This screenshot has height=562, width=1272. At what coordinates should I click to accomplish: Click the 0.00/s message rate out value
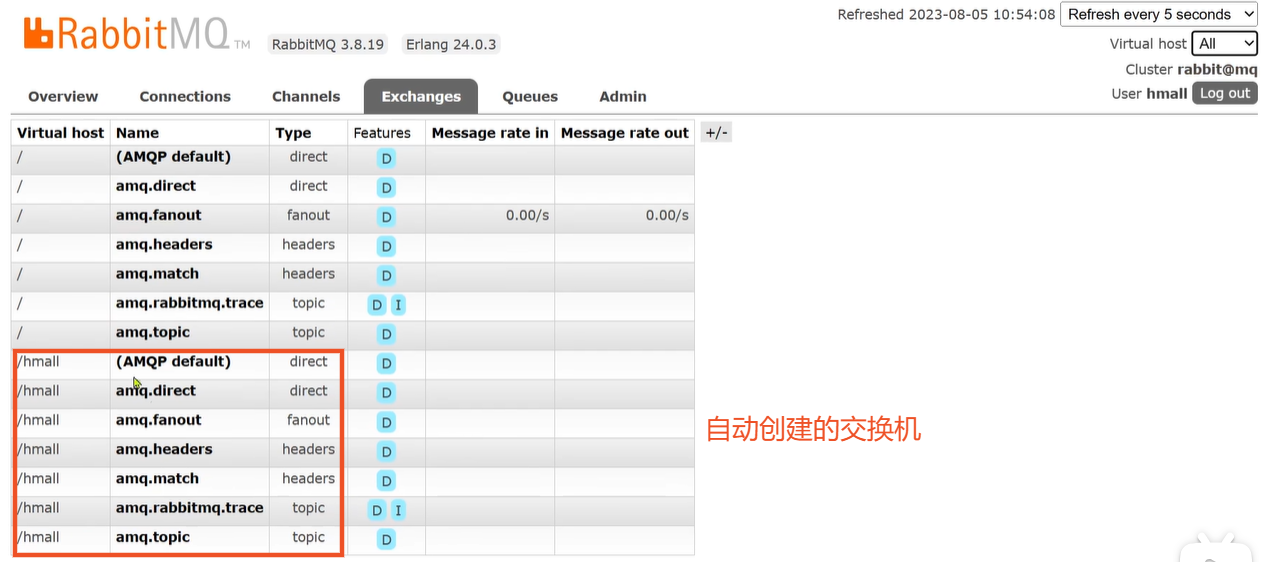click(x=667, y=215)
